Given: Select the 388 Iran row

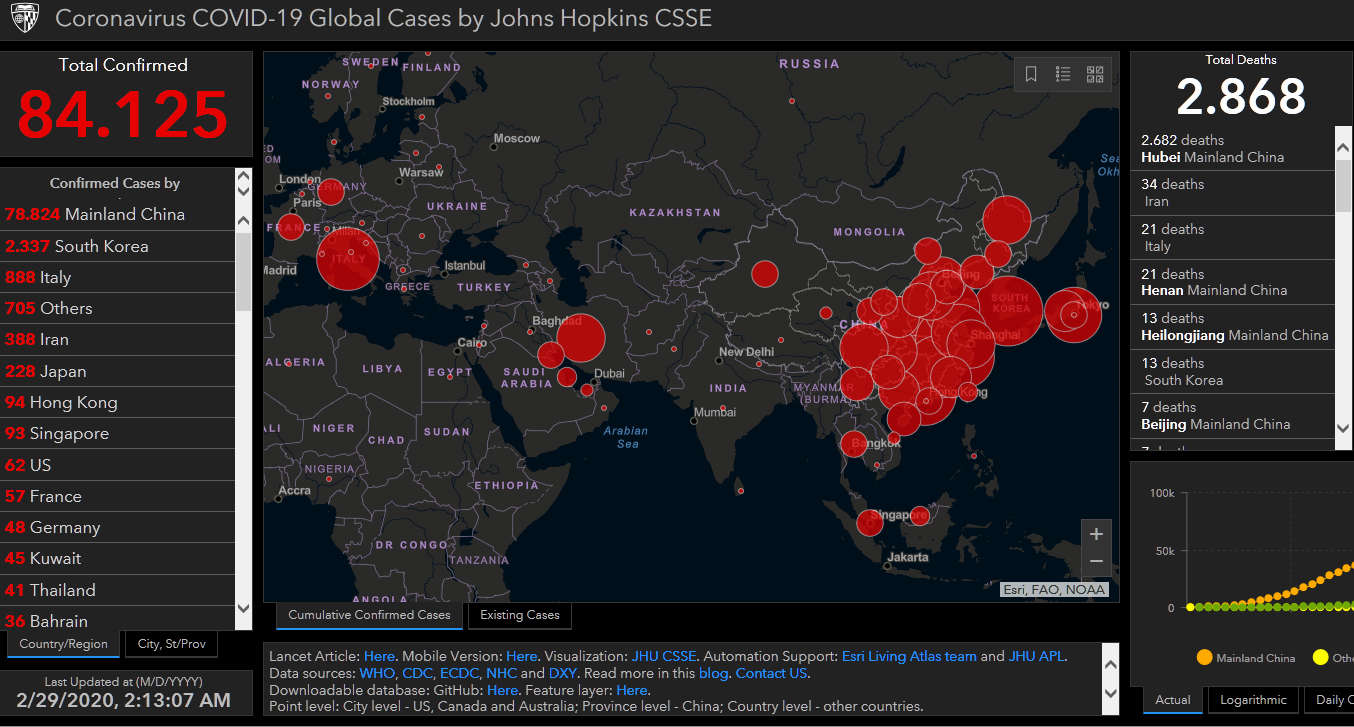Looking at the screenshot, I should pos(117,339).
